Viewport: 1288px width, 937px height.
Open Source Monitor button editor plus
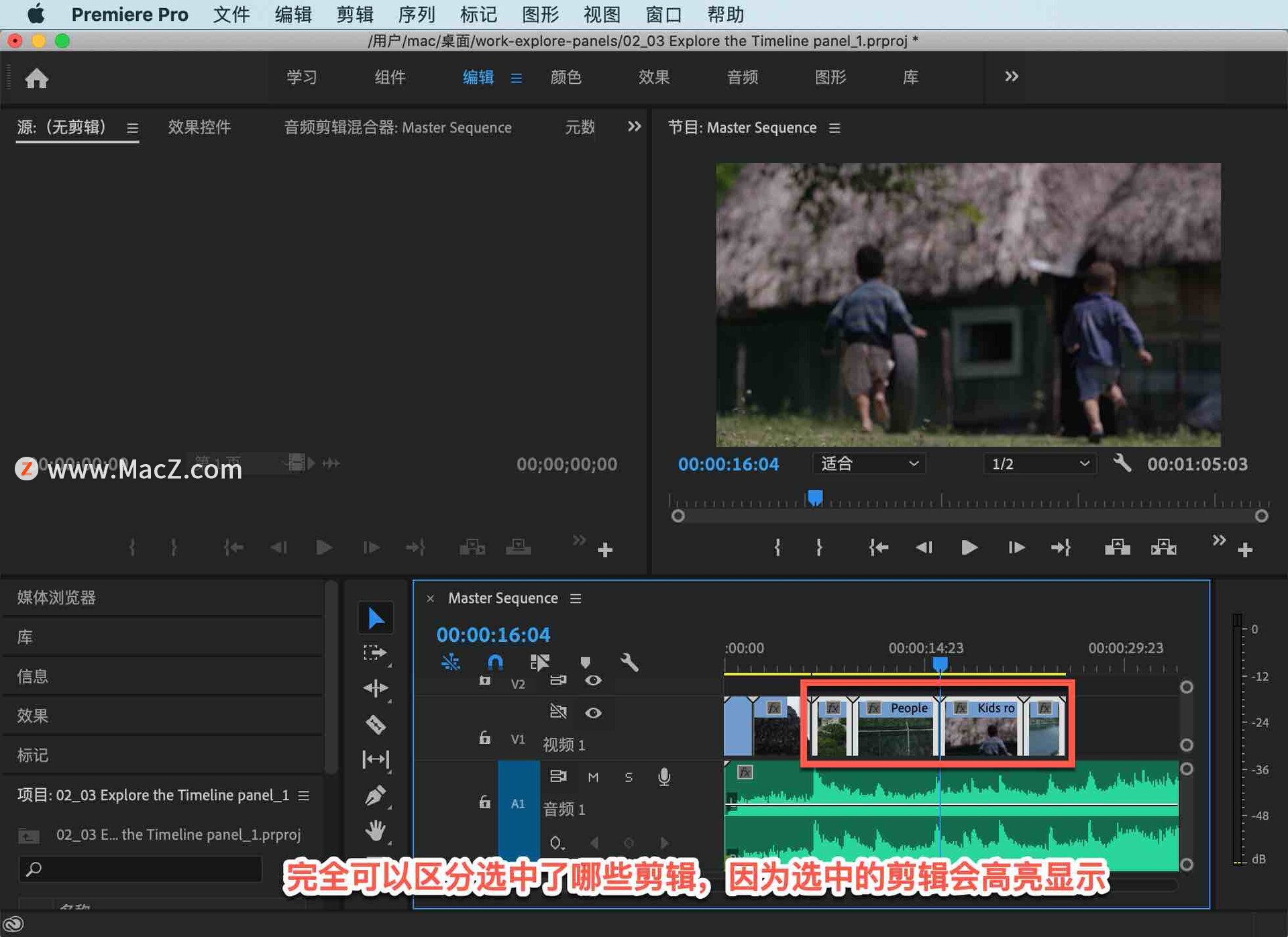pyautogui.click(x=605, y=550)
